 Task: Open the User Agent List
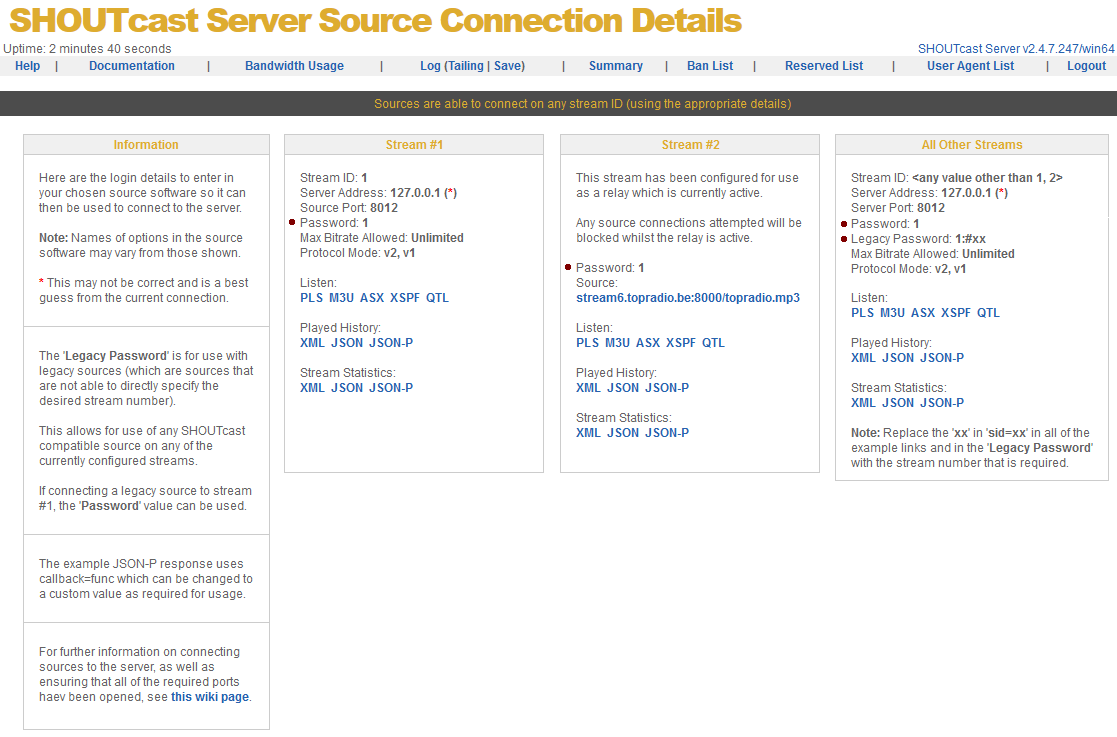coord(970,66)
